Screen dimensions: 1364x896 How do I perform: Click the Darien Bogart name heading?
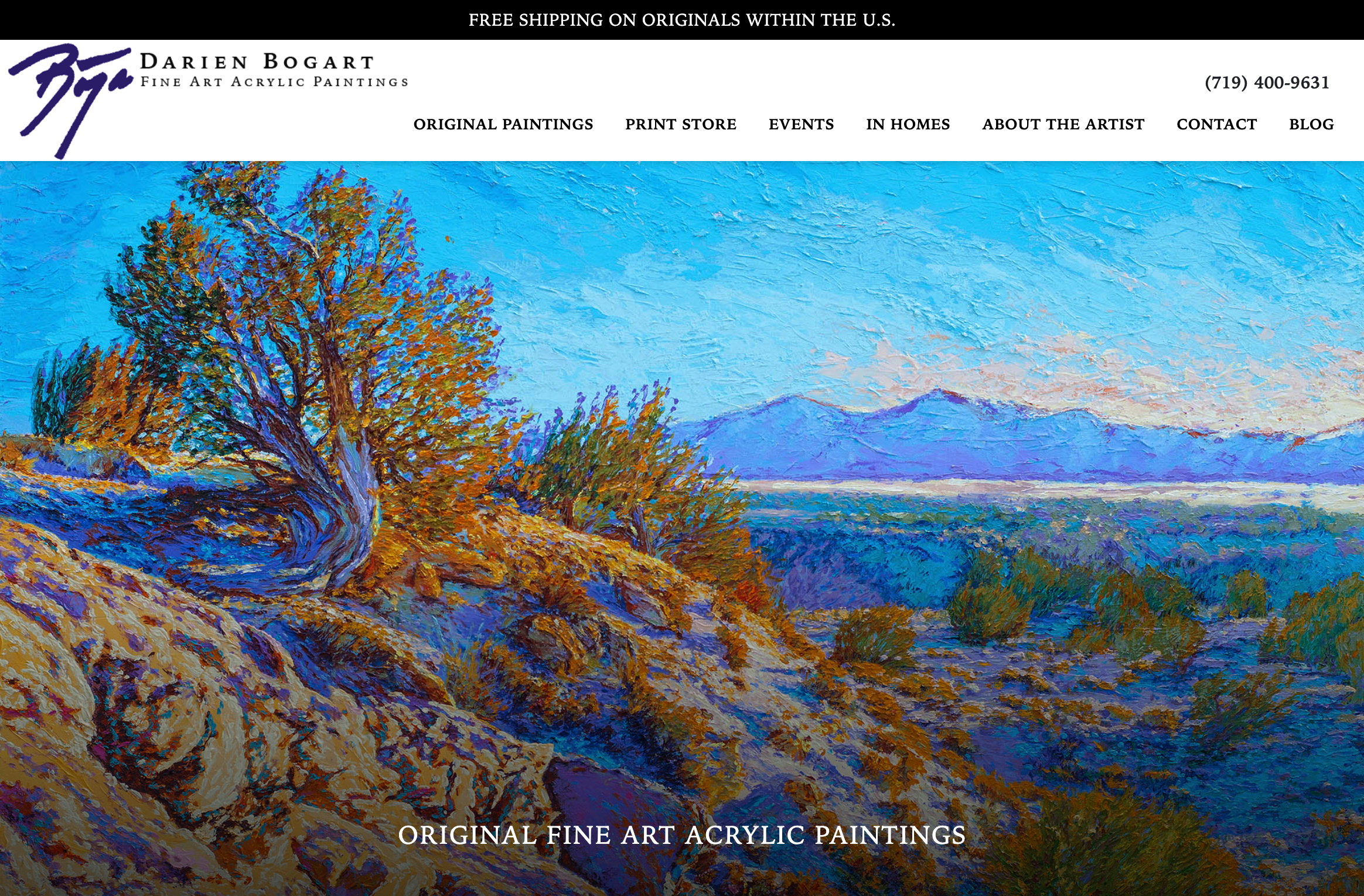(257, 61)
